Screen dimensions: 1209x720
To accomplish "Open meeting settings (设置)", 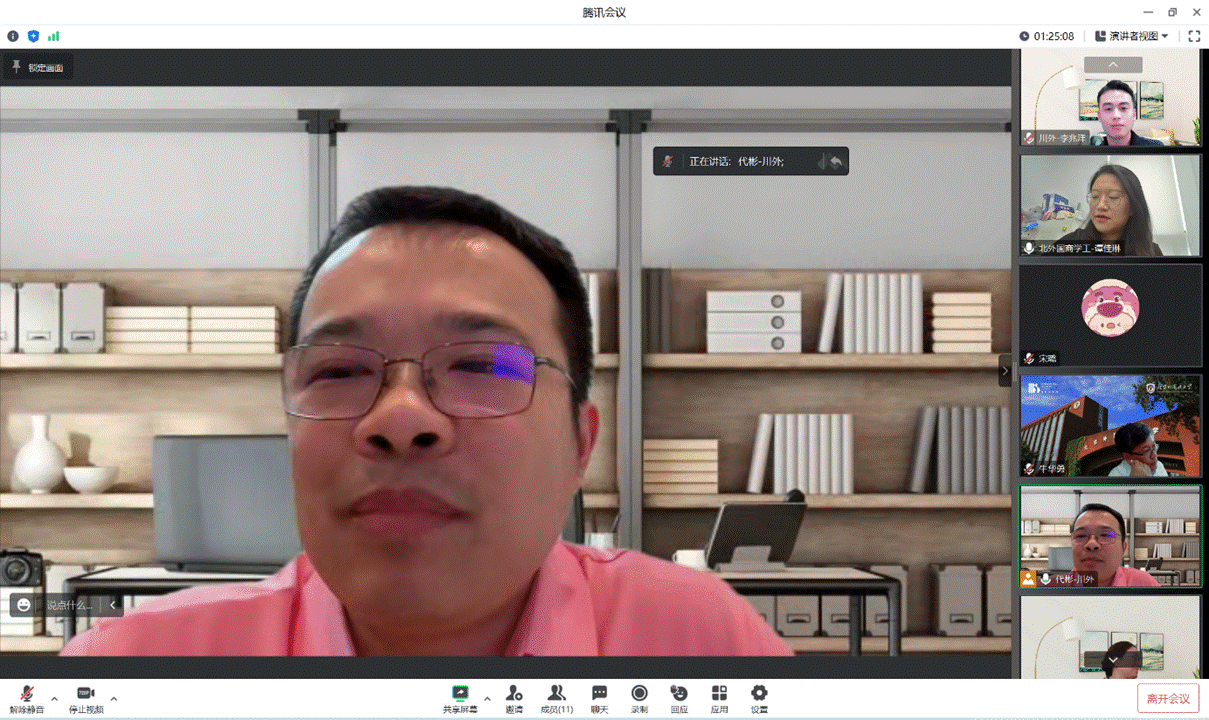I will [759, 699].
